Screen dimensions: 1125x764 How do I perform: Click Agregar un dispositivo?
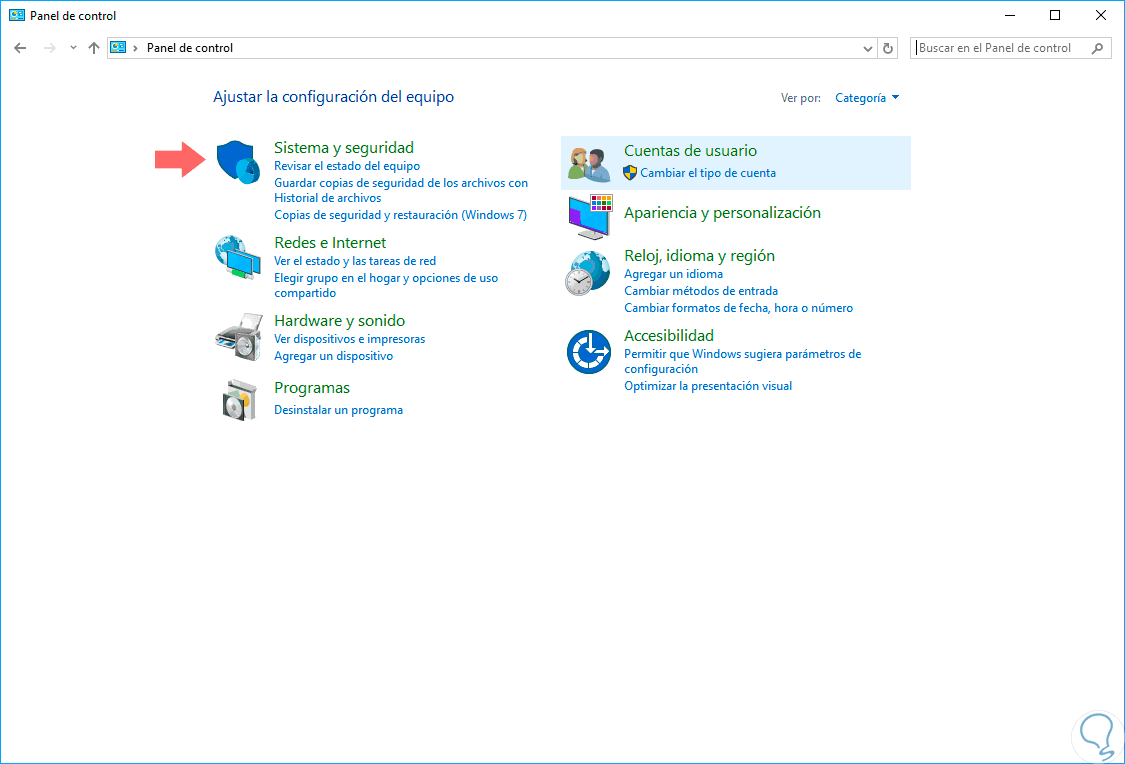point(334,356)
